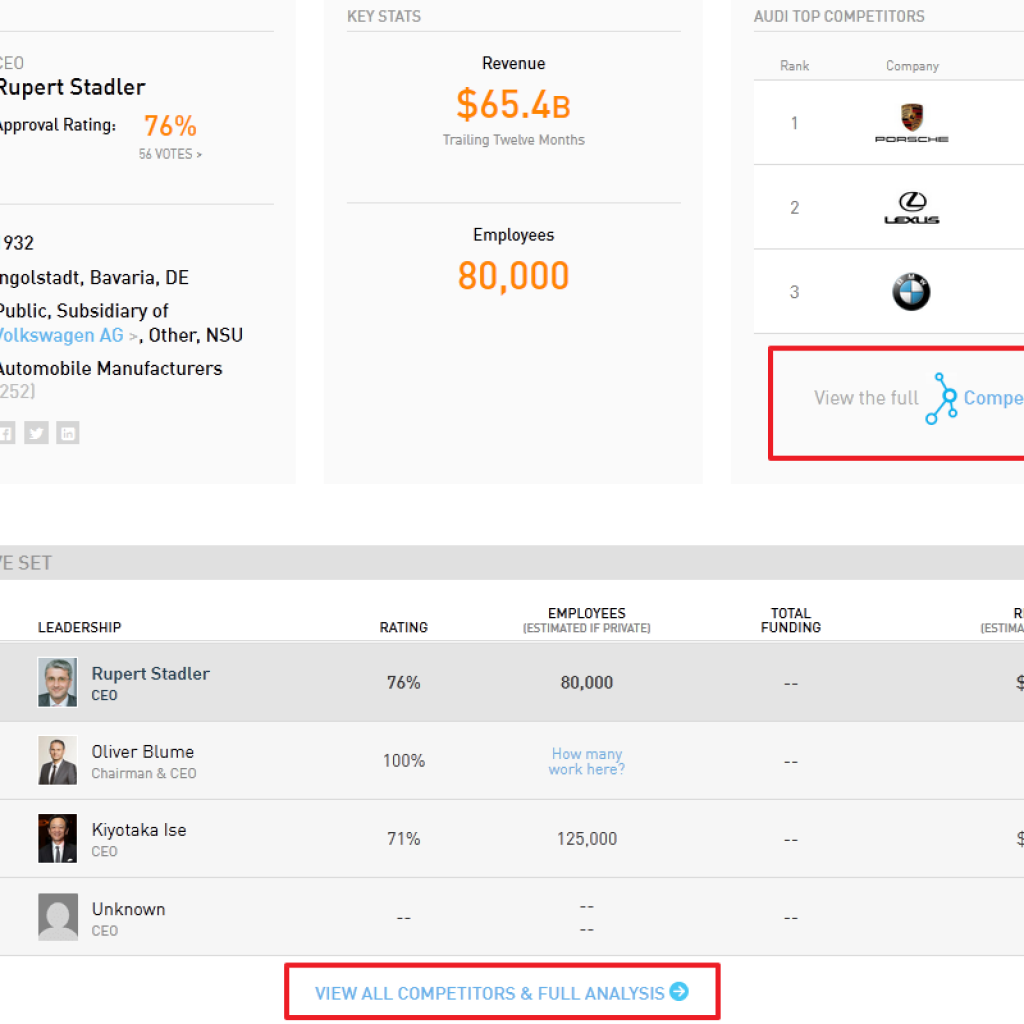Click the 76% approval rating value
The width and height of the screenshot is (1024, 1024).
[170, 126]
